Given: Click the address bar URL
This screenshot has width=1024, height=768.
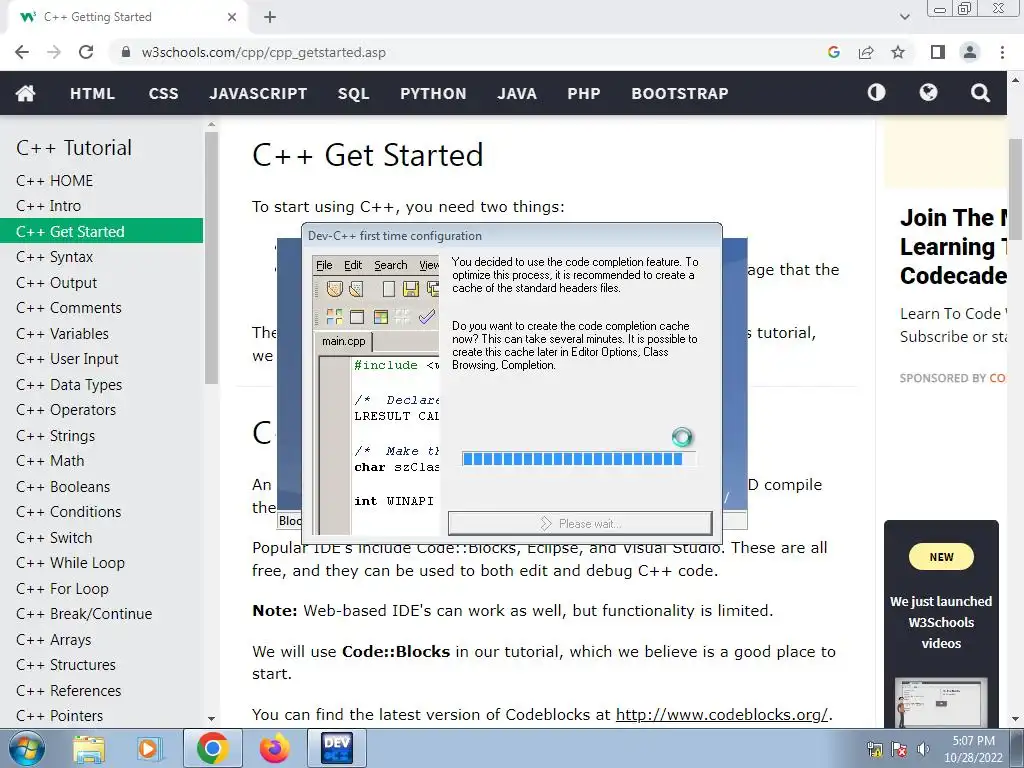Looking at the screenshot, I should (264, 52).
